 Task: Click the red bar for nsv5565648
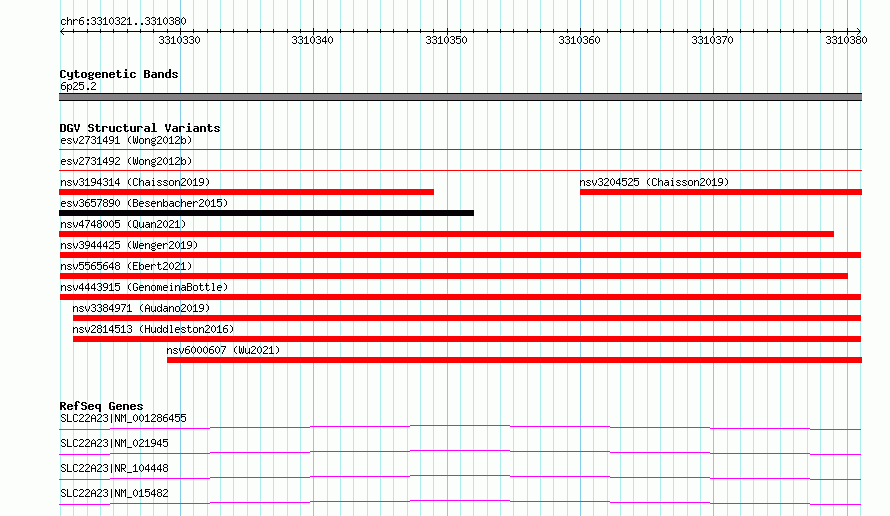454,276
